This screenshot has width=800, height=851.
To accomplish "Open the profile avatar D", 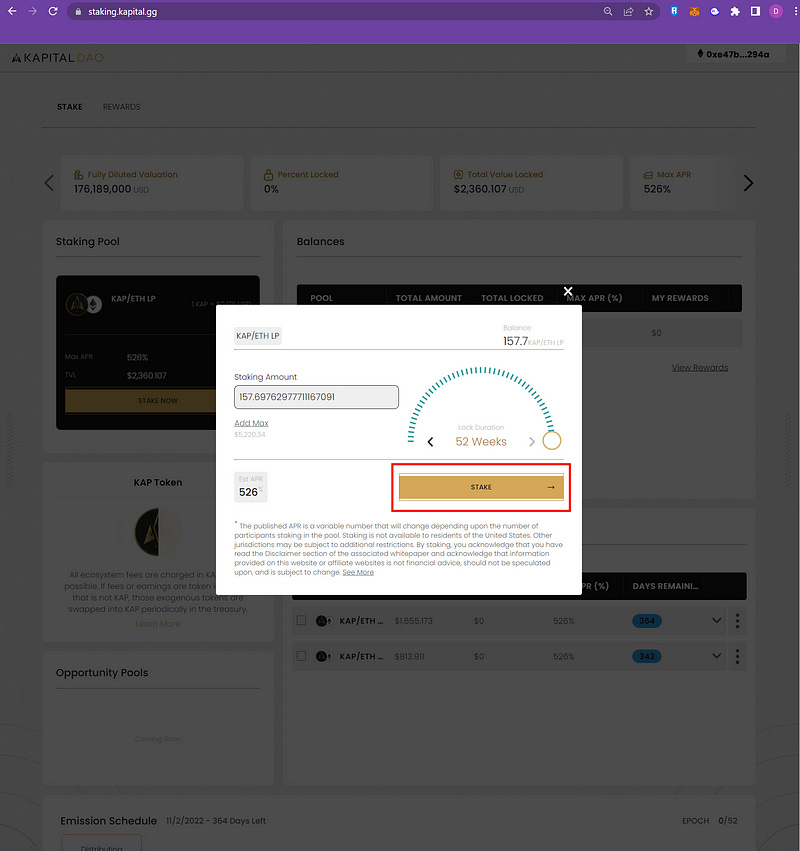I will 776,11.
